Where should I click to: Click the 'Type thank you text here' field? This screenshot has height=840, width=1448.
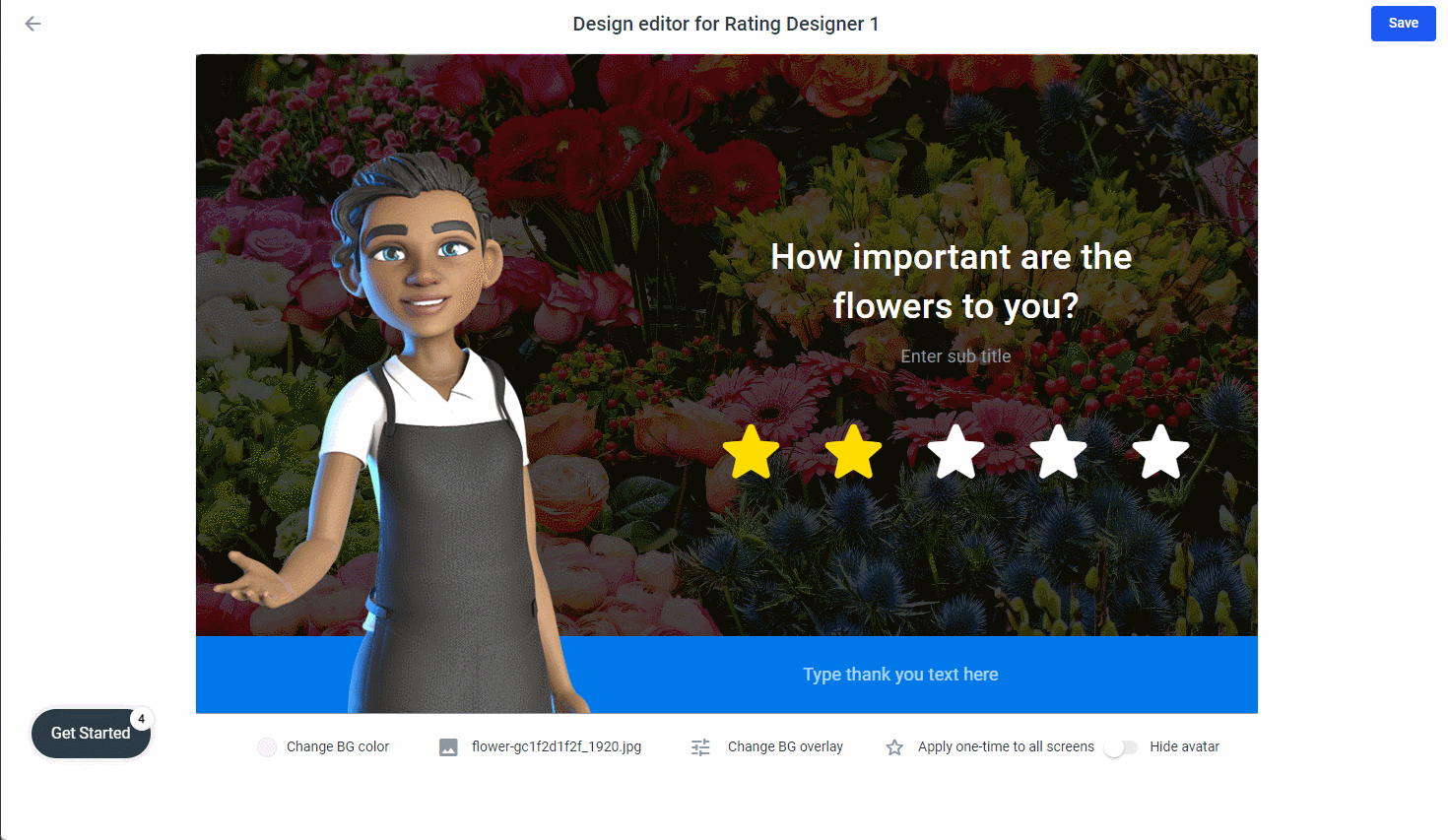pos(900,675)
